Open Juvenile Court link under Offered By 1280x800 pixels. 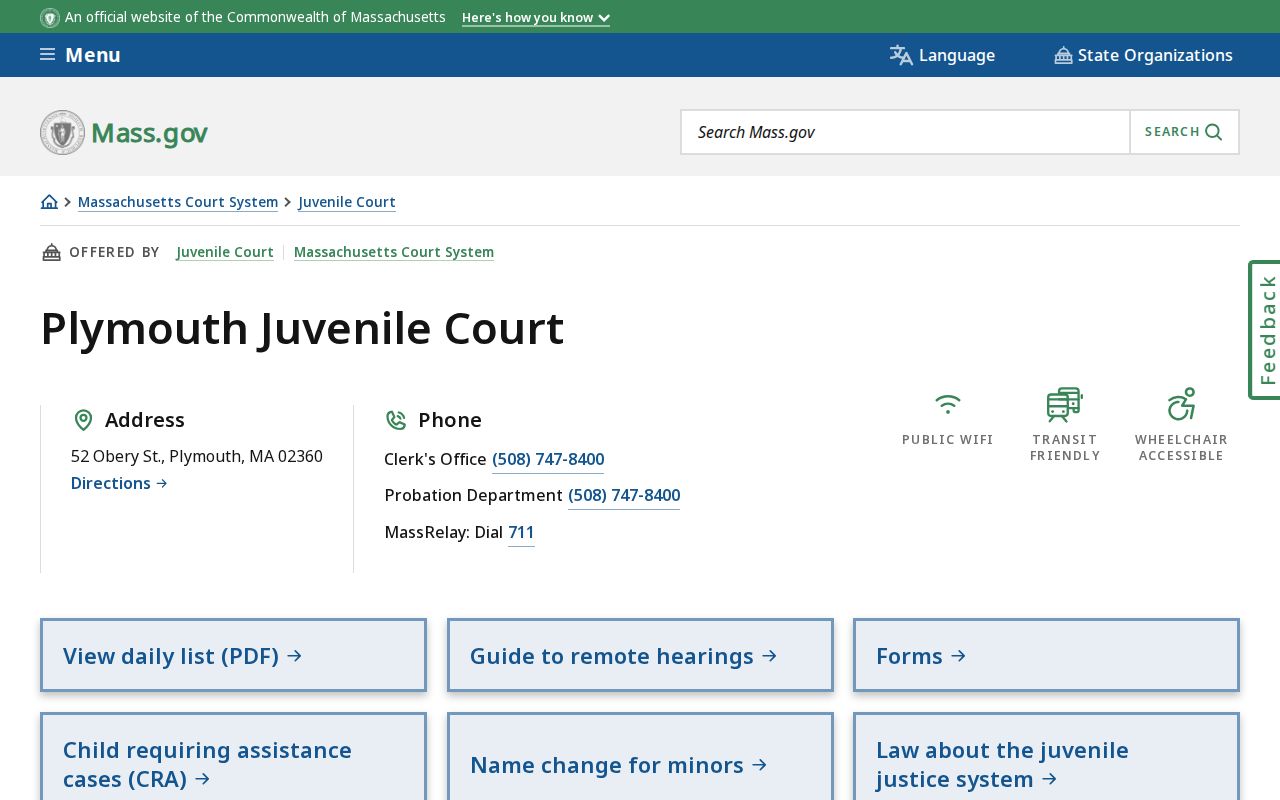pyautogui.click(x=225, y=252)
